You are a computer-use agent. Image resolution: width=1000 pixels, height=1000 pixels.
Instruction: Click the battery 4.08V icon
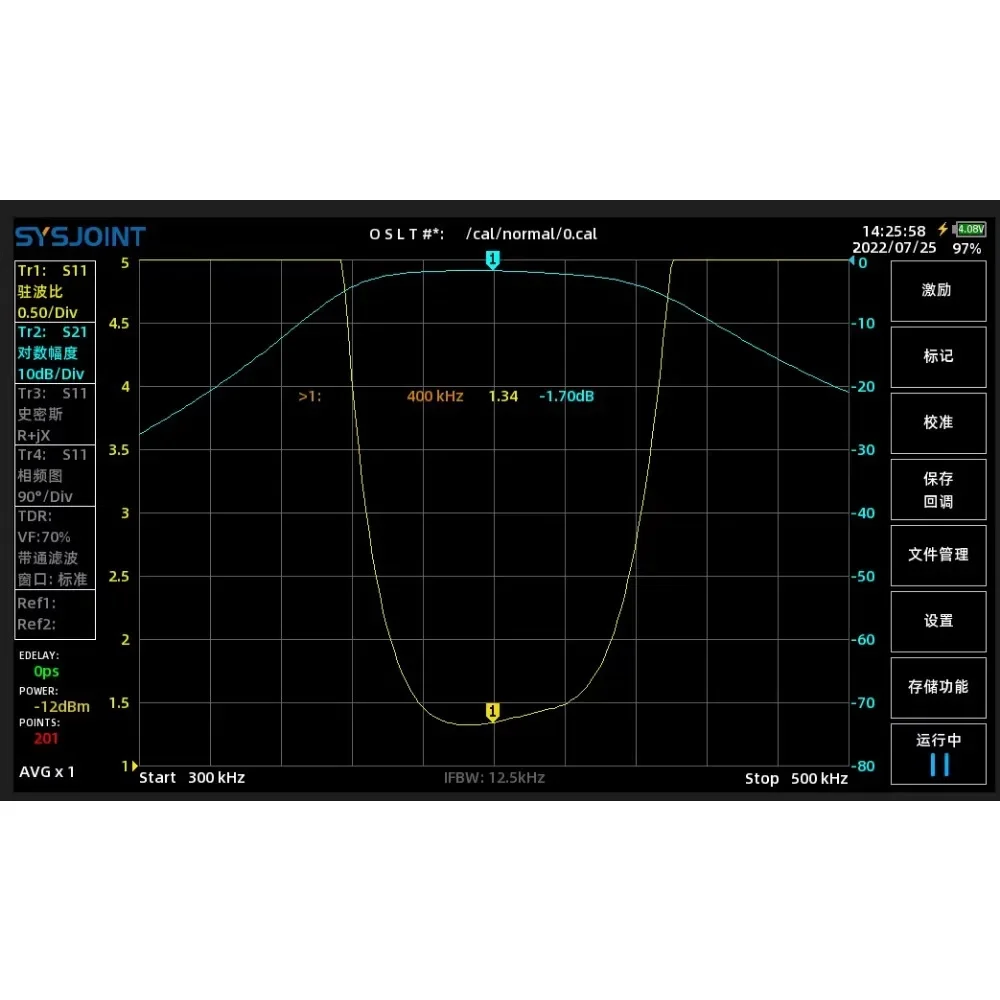click(x=969, y=229)
